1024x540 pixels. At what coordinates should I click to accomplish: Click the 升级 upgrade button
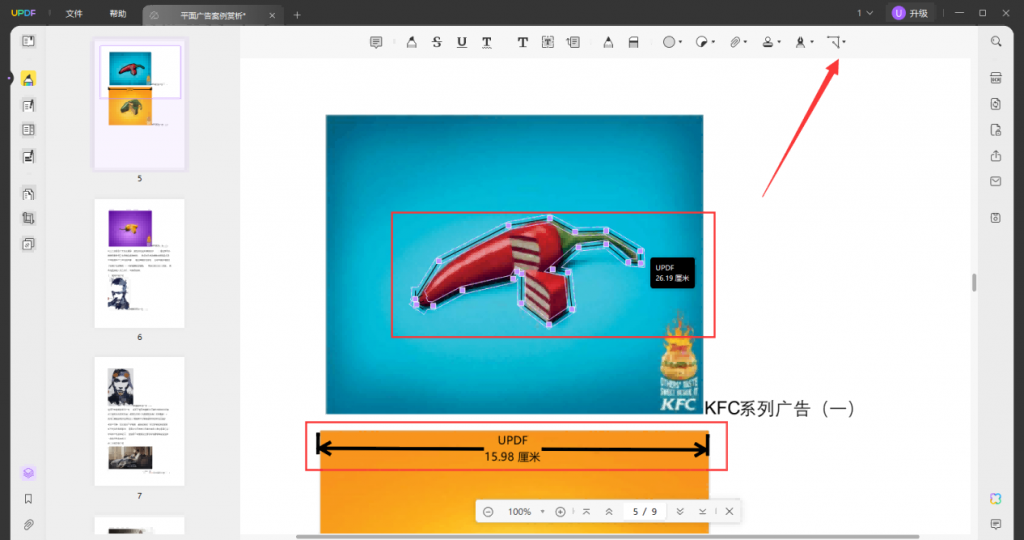point(910,13)
